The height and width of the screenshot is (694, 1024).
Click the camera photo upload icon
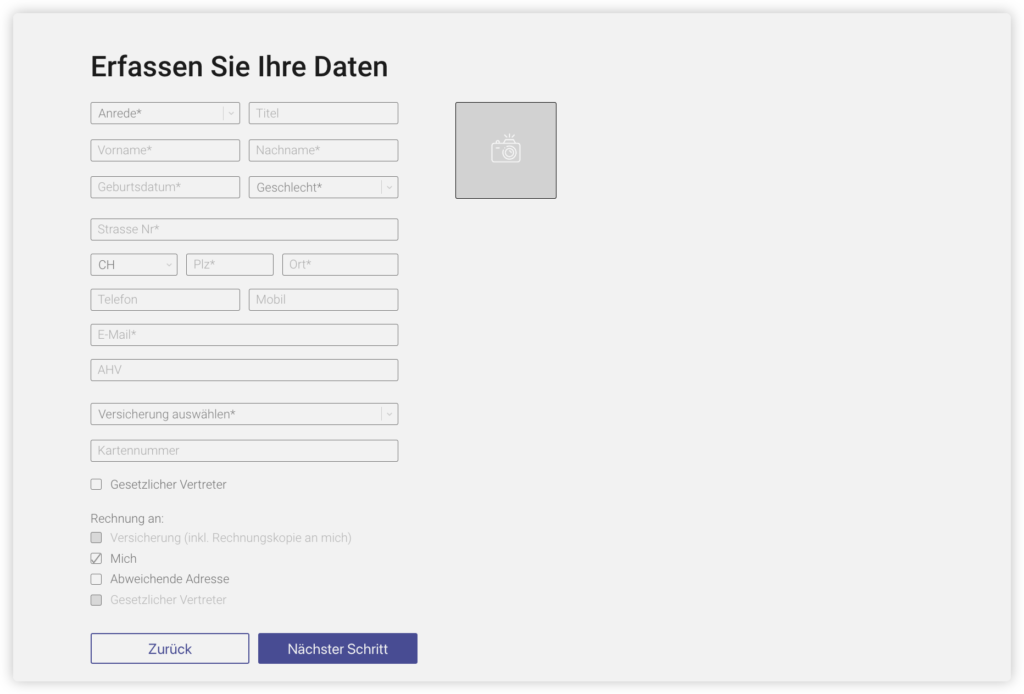tap(505, 150)
